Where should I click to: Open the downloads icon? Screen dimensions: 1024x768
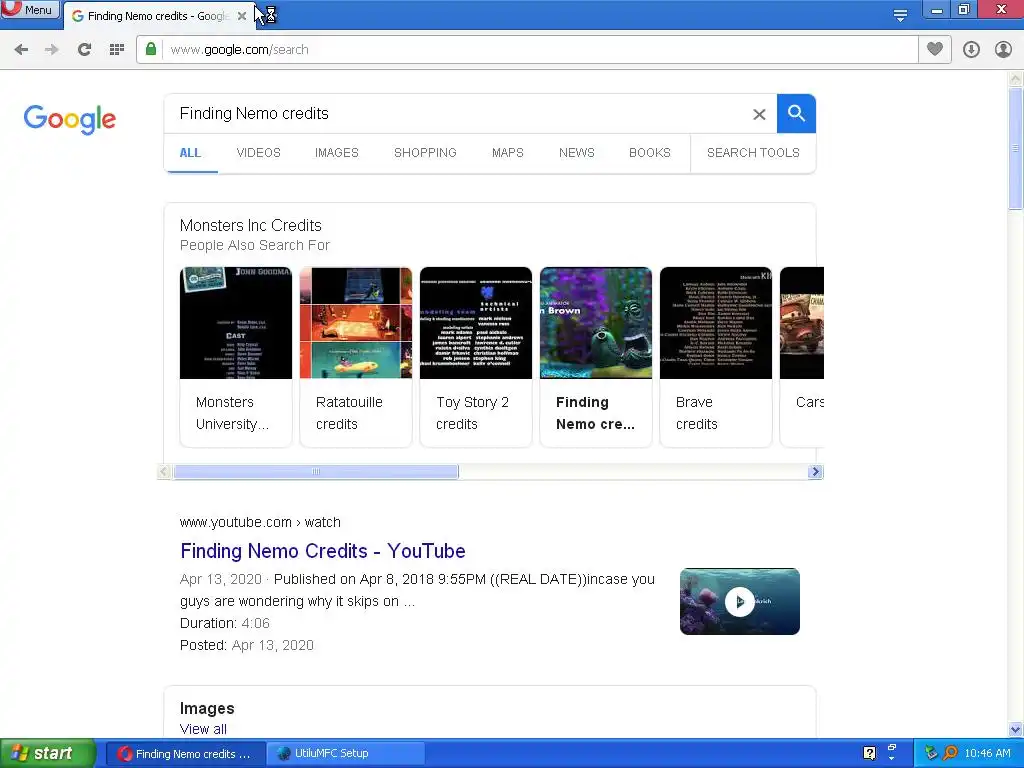971,50
